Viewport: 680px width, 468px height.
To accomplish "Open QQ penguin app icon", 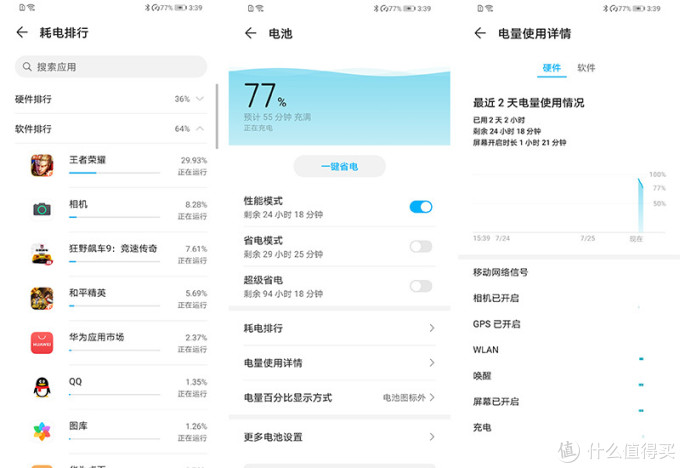I will tap(42, 387).
